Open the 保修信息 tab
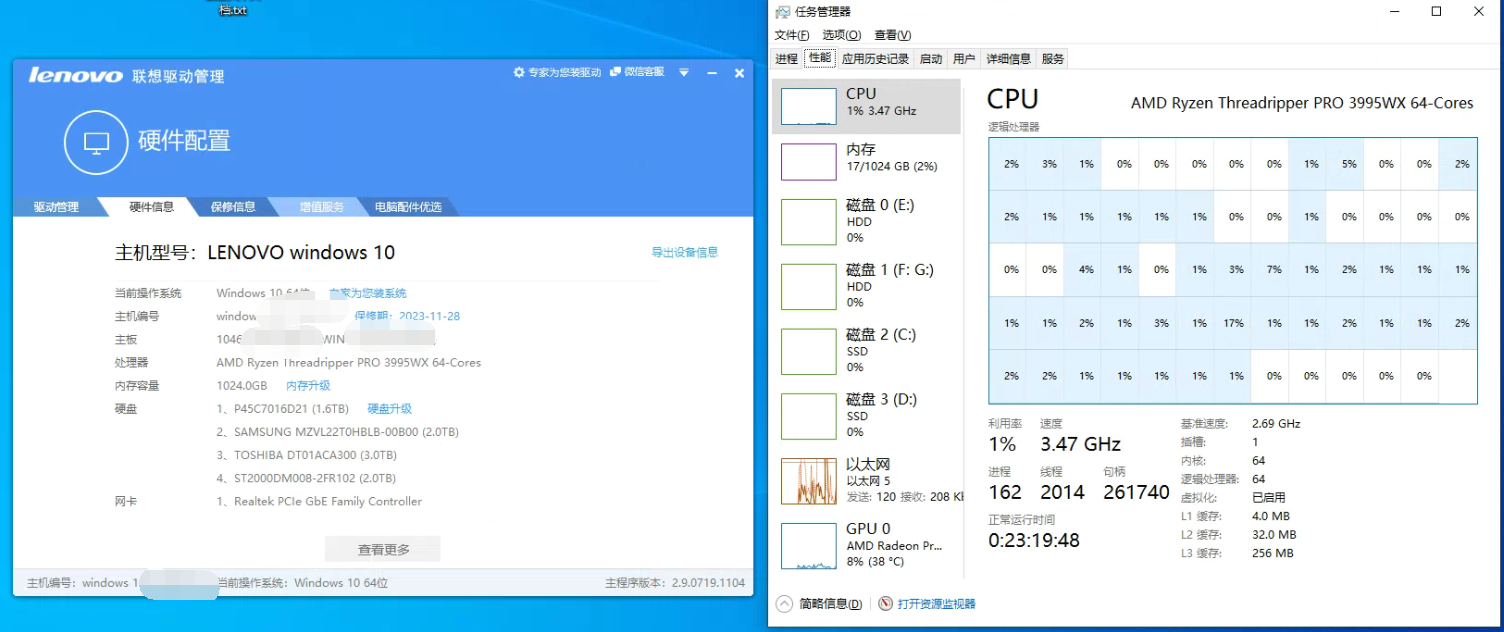Image resolution: width=1504 pixels, height=632 pixels. [x=233, y=207]
